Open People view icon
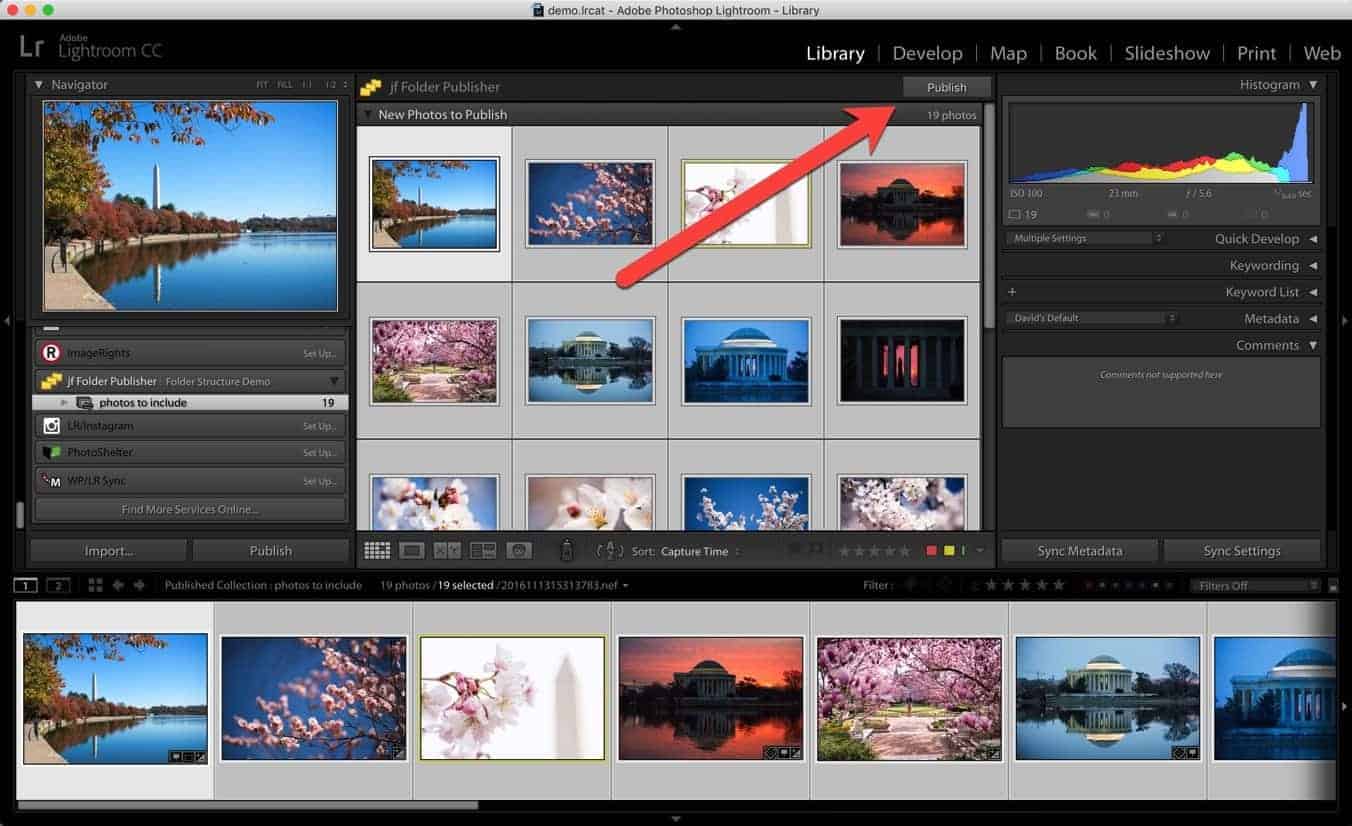 [x=519, y=551]
